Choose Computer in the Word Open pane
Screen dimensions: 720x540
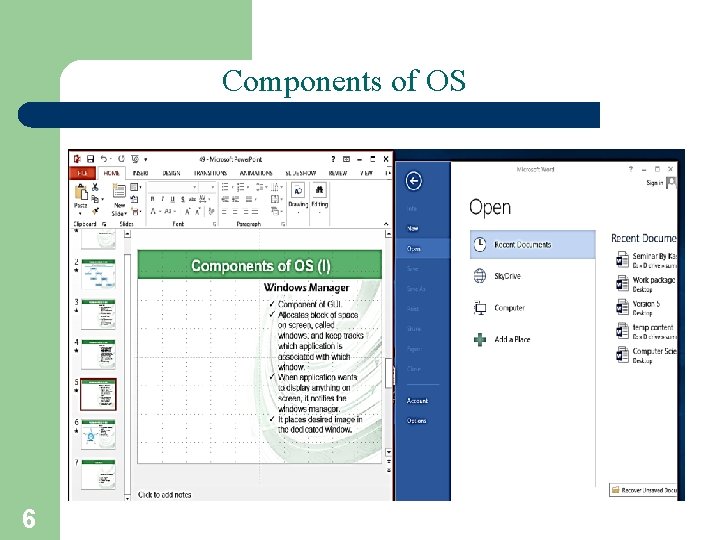point(499,308)
